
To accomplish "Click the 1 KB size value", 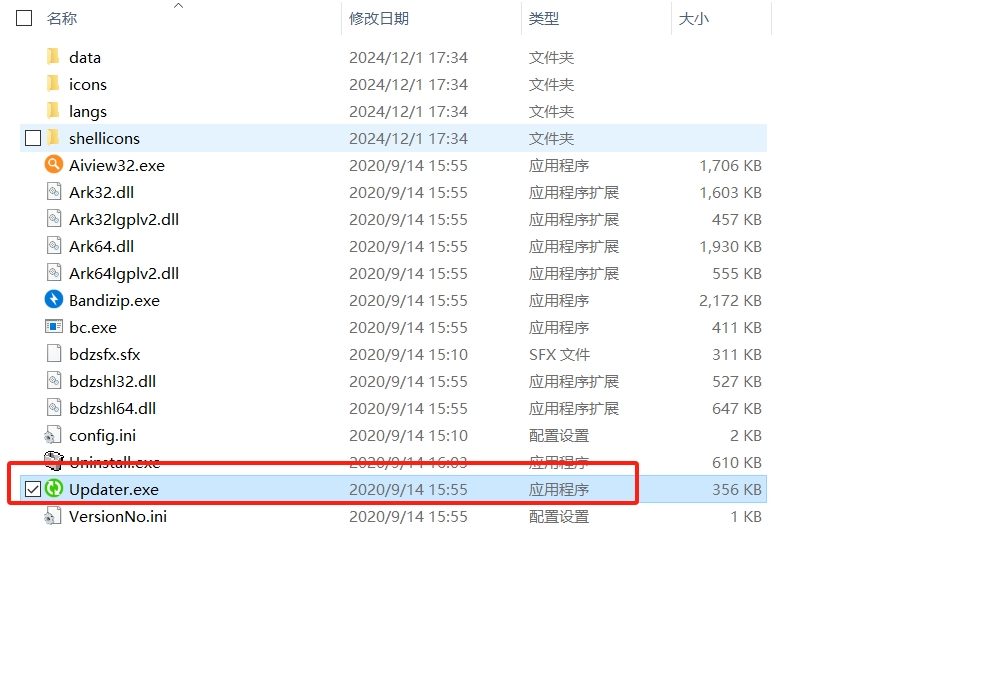I will pos(745,516).
